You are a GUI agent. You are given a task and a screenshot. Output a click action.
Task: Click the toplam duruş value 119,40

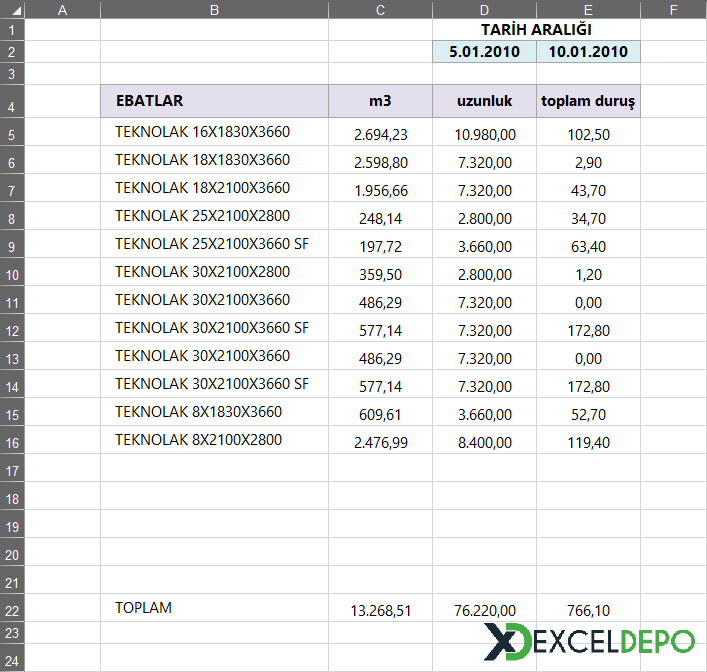pos(588,442)
